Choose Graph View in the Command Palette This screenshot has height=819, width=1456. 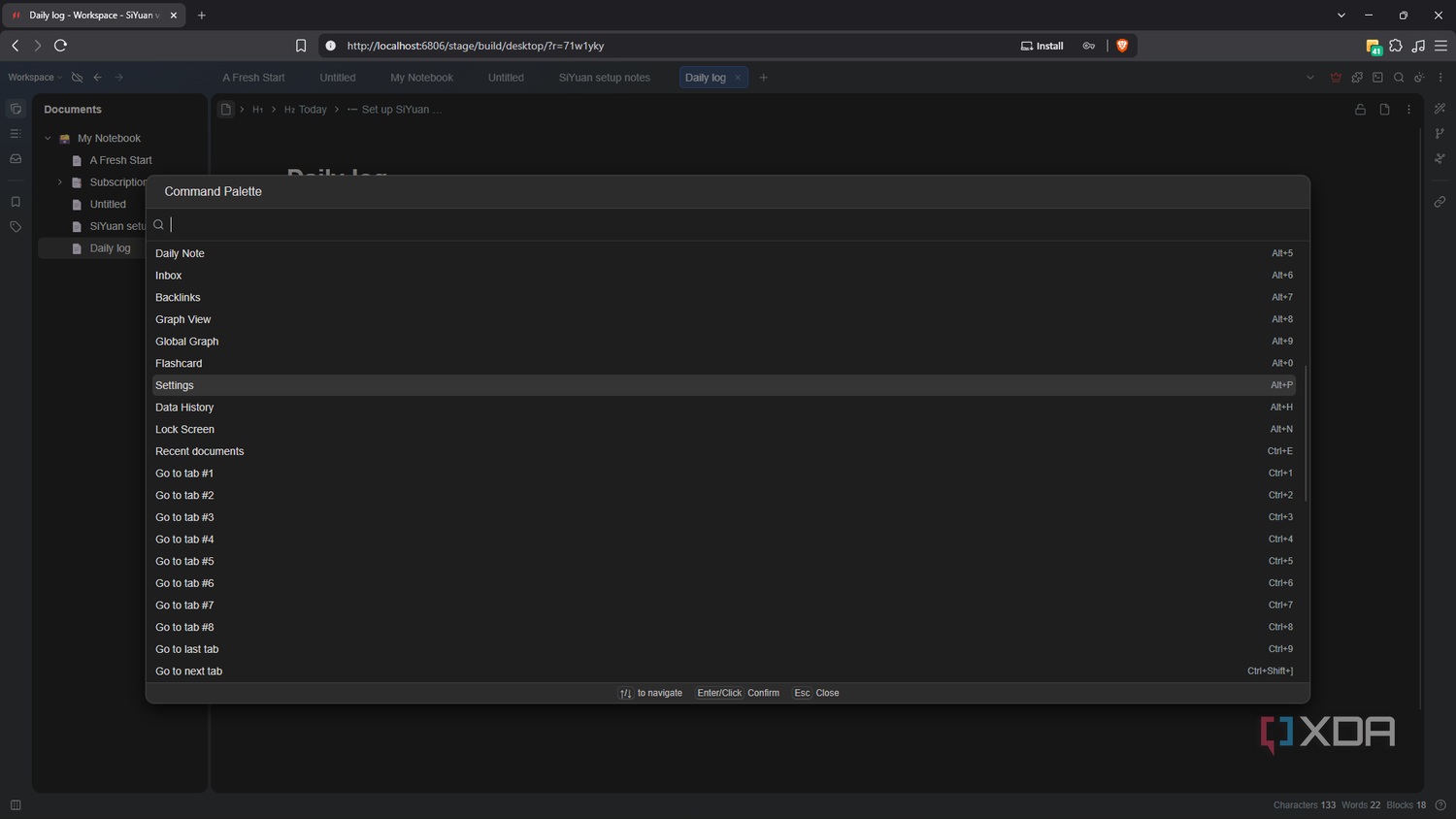point(724,319)
